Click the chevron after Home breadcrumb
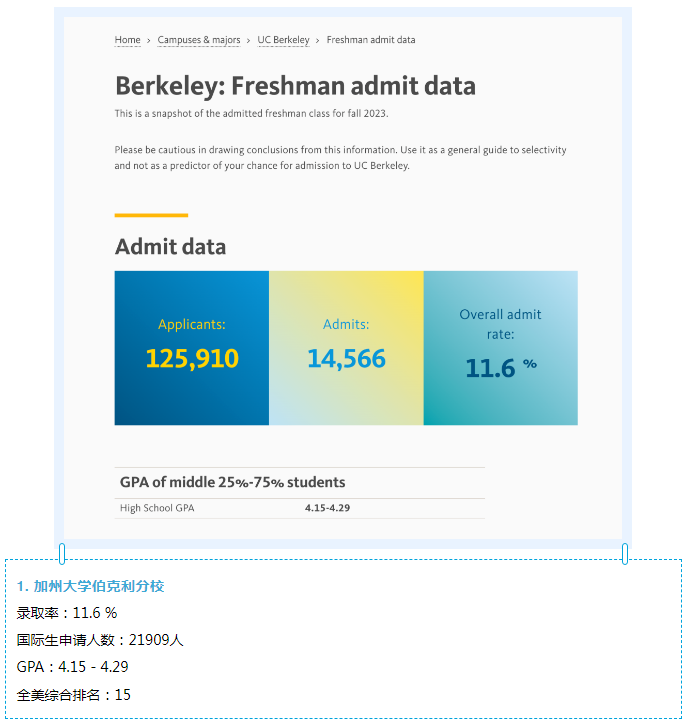The height and width of the screenshot is (723, 688). coord(148,41)
